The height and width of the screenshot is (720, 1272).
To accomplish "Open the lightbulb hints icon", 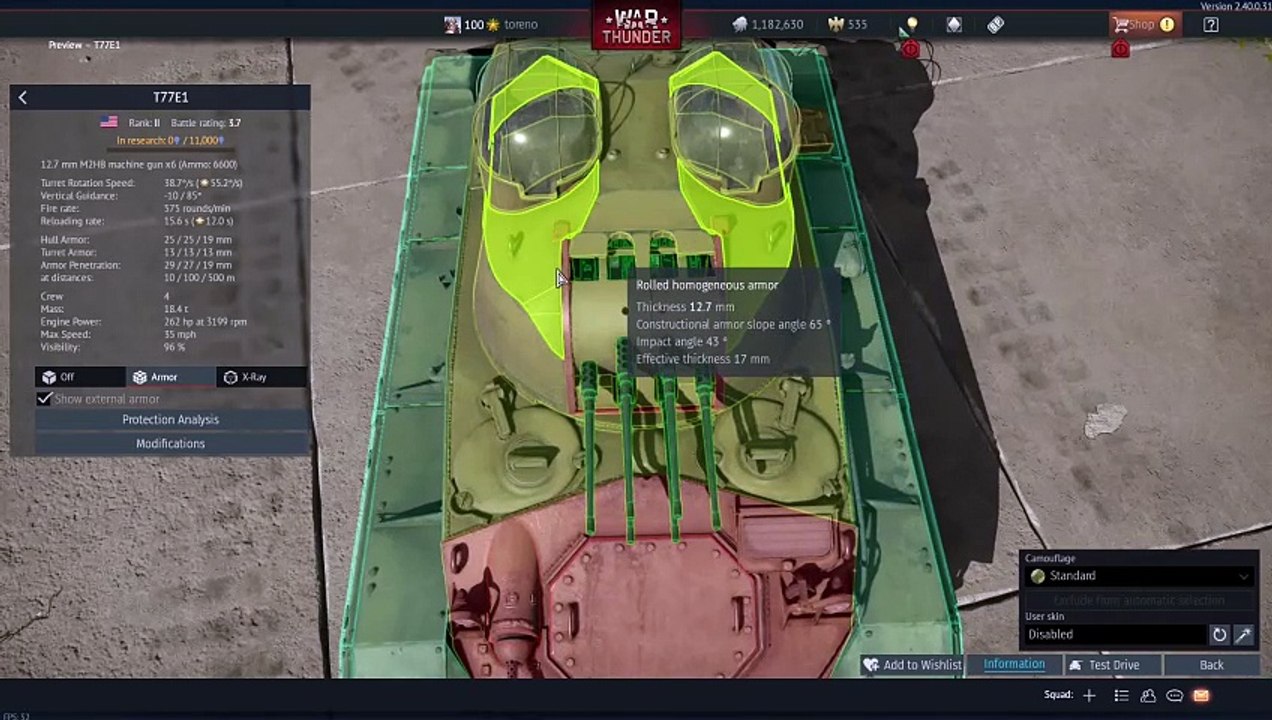I will pyautogui.click(x=911, y=24).
